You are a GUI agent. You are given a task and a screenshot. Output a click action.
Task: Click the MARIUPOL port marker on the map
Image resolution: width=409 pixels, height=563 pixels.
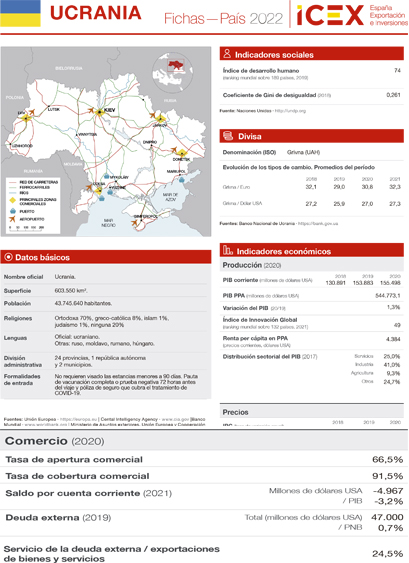pyautogui.click(x=182, y=179)
